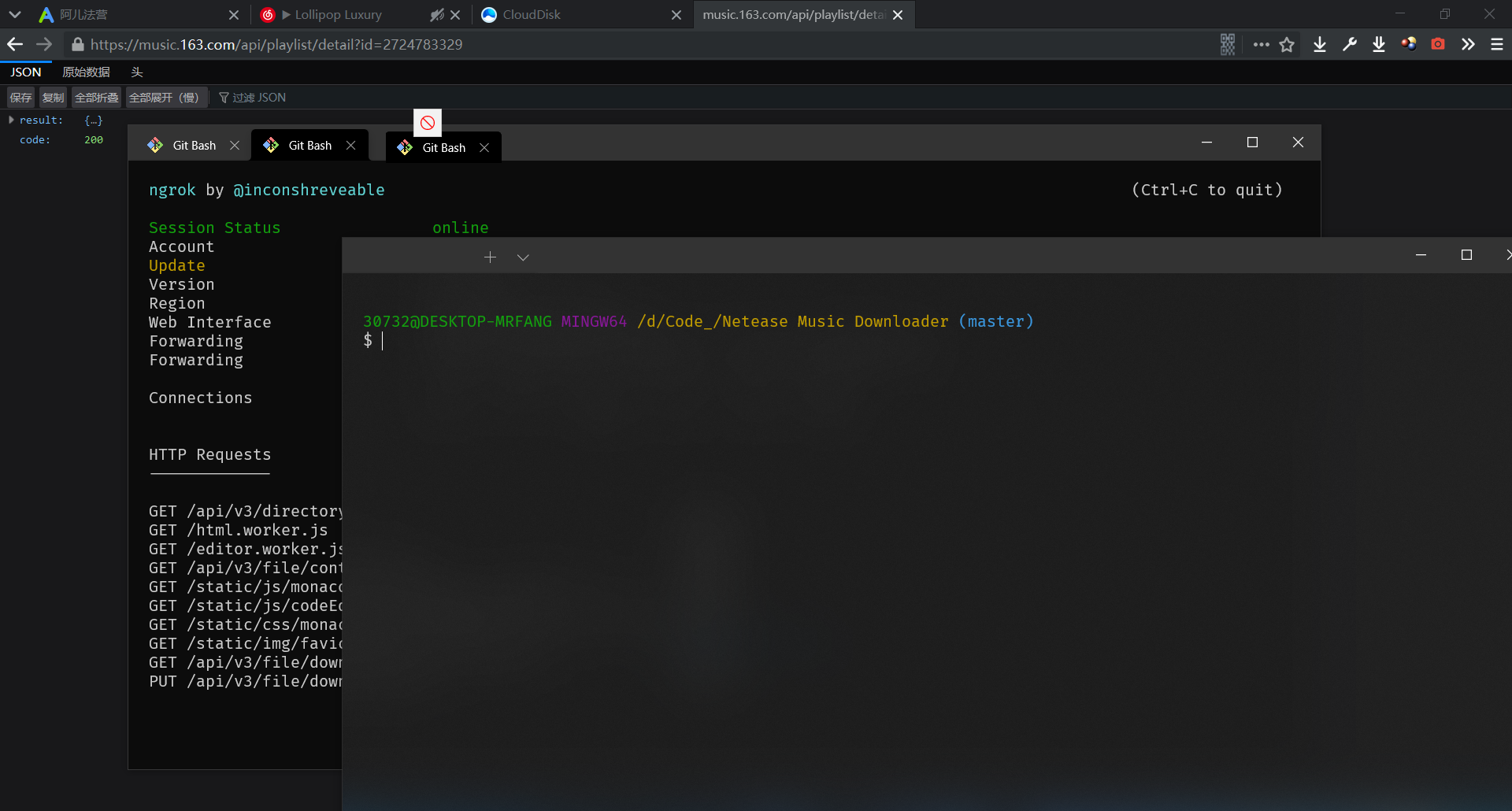Viewport: 1512px width, 811px height.
Task: Open the terminal tab dropdown chevron
Action: pos(523,257)
